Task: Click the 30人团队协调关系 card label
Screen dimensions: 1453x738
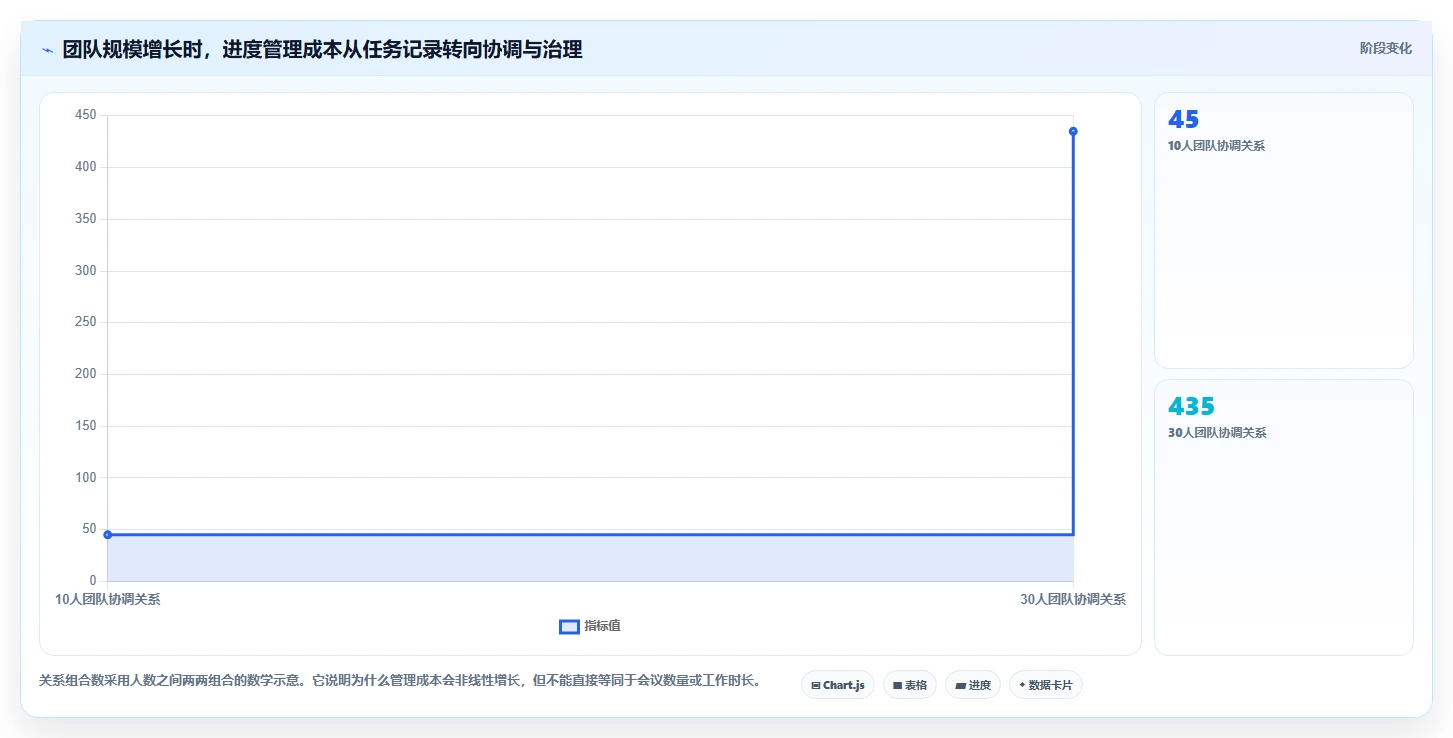Action: pos(1217,433)
